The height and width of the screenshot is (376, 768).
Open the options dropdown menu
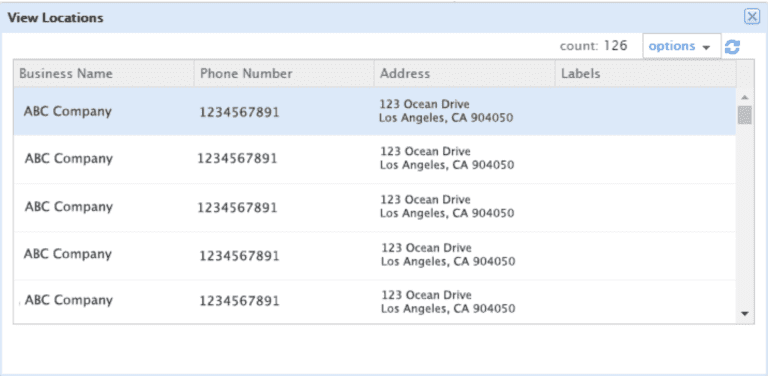[682, 47]
